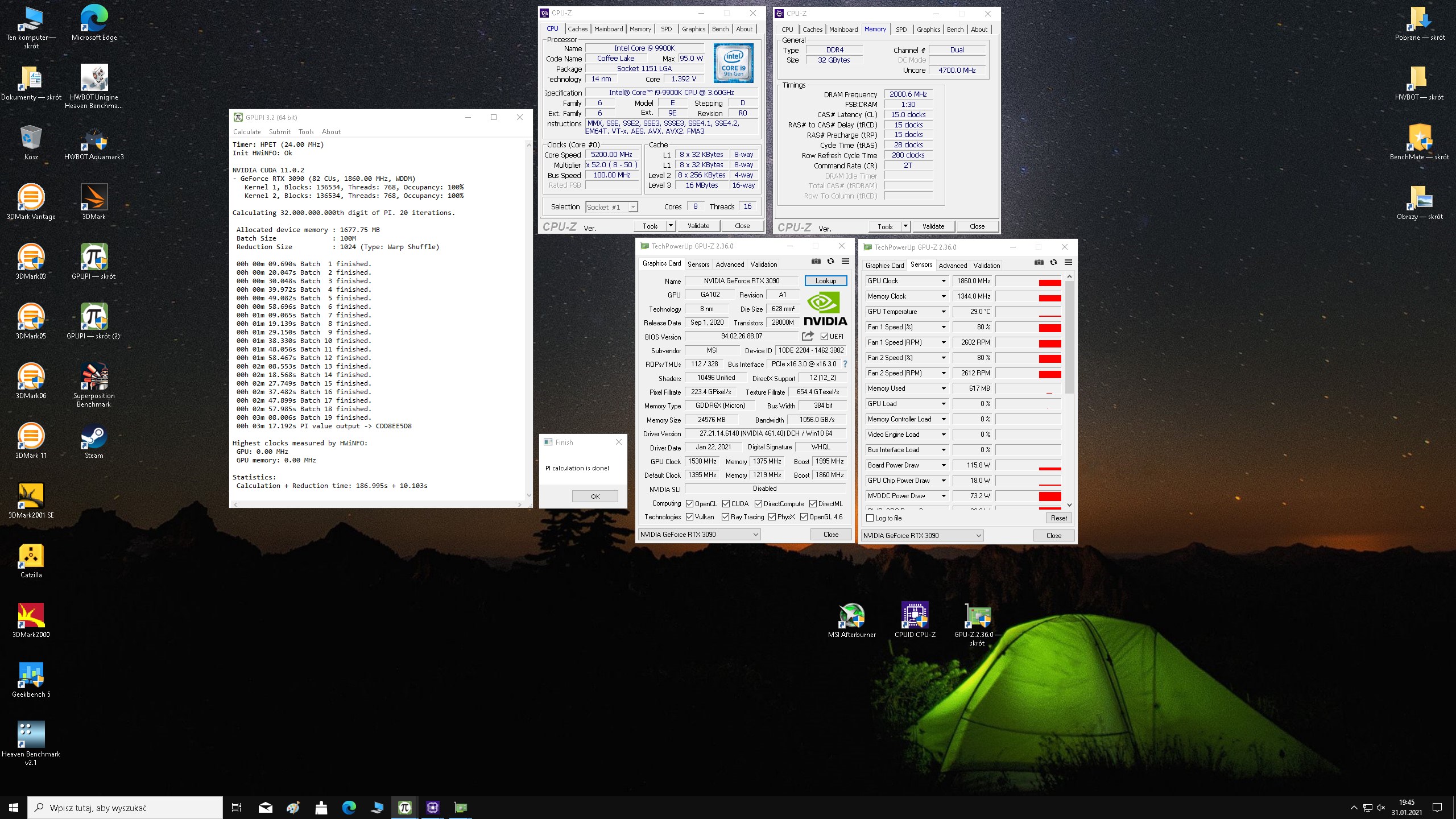The height and width of the screenshot is (819, 1456).
Task: Click the refresh icon in GPU-Z Sensors window
Action: pyautogui.click(x=1053, y=263)
